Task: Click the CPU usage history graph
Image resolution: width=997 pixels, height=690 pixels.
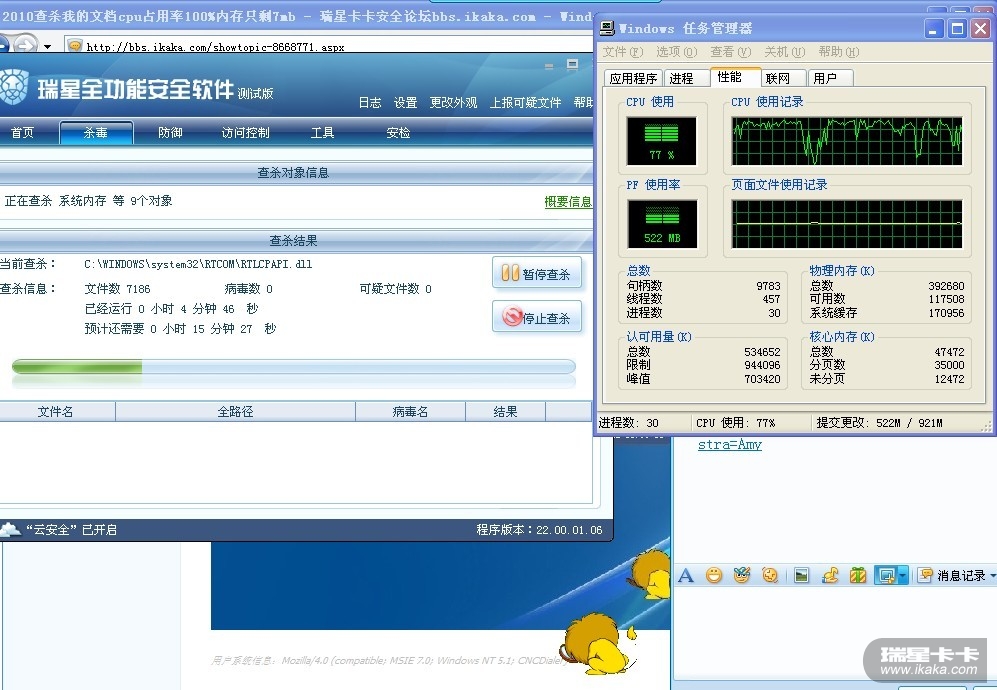Action: pos(847,141)
